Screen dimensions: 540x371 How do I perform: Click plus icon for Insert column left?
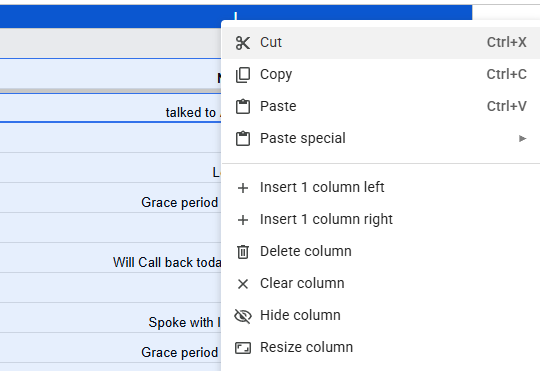(243, 188)
